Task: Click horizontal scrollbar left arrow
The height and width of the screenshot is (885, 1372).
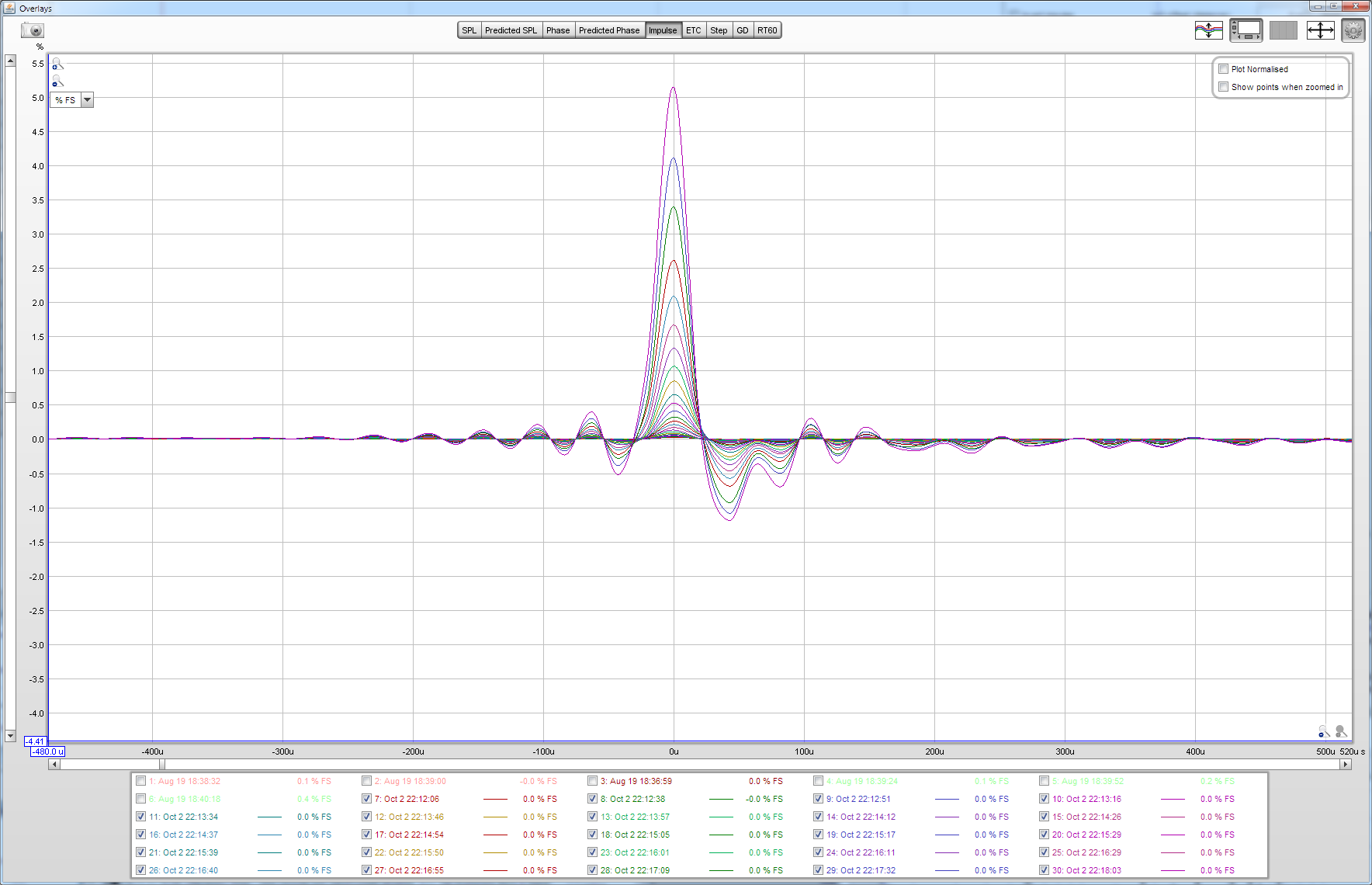Action: pos(54,765)
